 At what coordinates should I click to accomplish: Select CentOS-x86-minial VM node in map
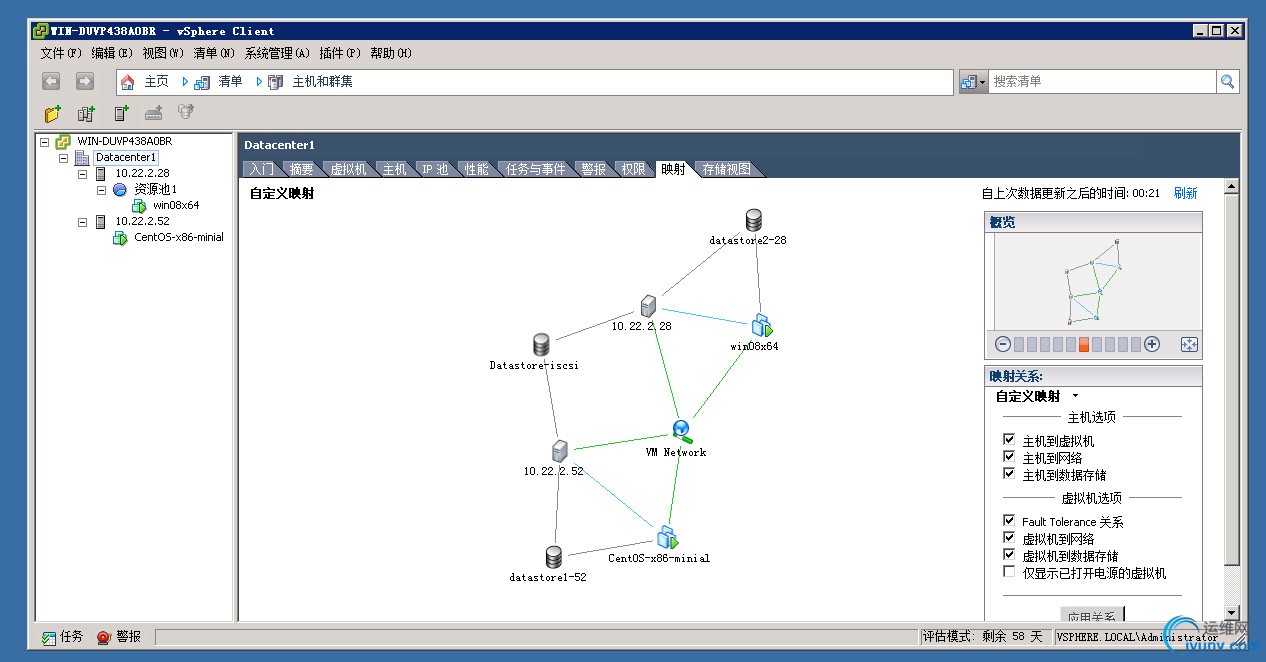(667, 537)
